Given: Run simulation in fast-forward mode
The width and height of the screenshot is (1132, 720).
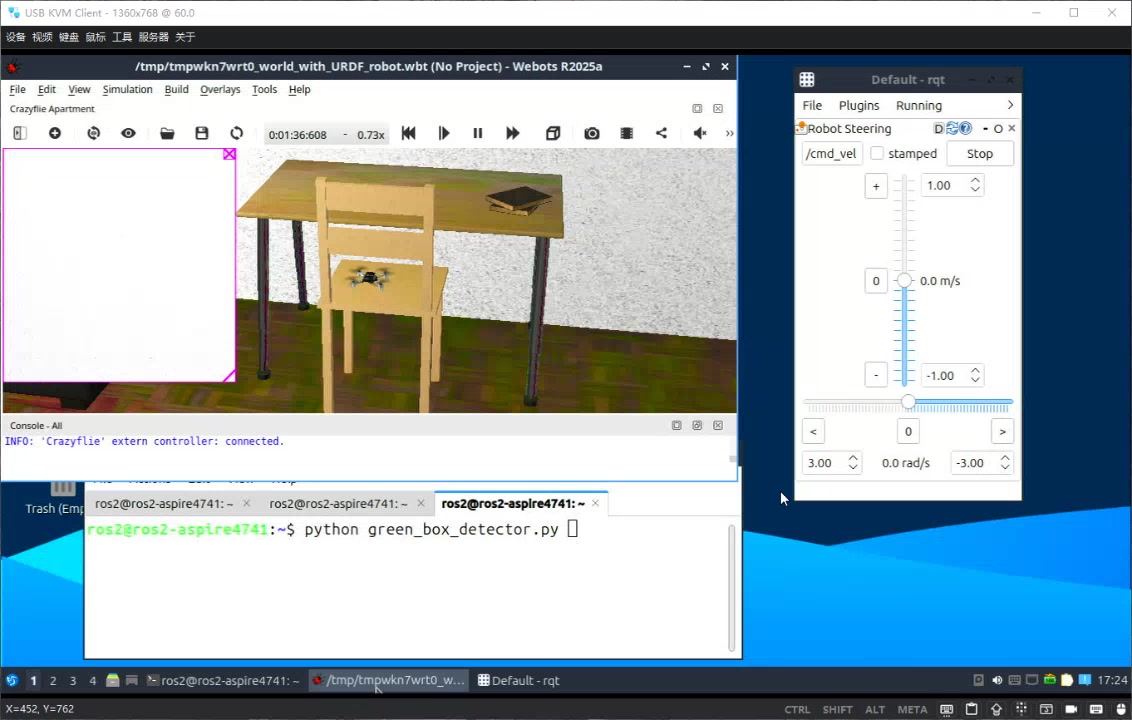Looking at the screenshot, I should click(513, 133).
